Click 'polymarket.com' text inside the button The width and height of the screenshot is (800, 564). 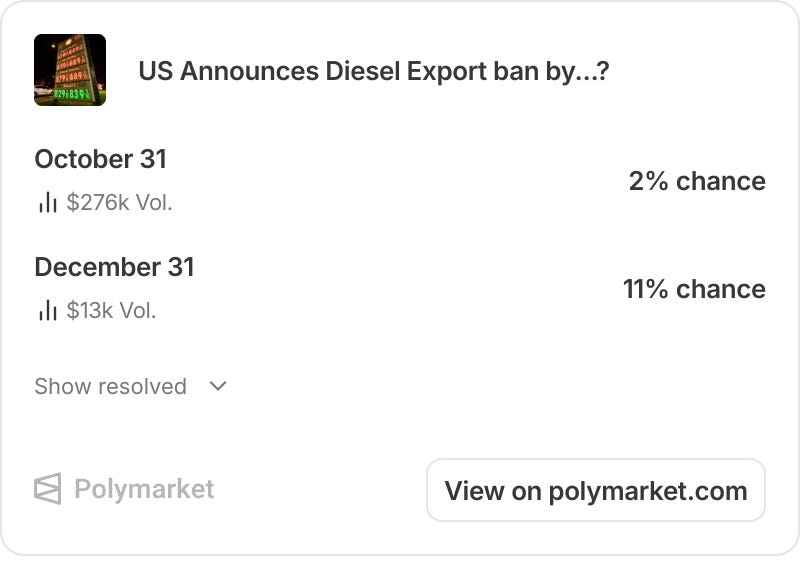[648, 492]
